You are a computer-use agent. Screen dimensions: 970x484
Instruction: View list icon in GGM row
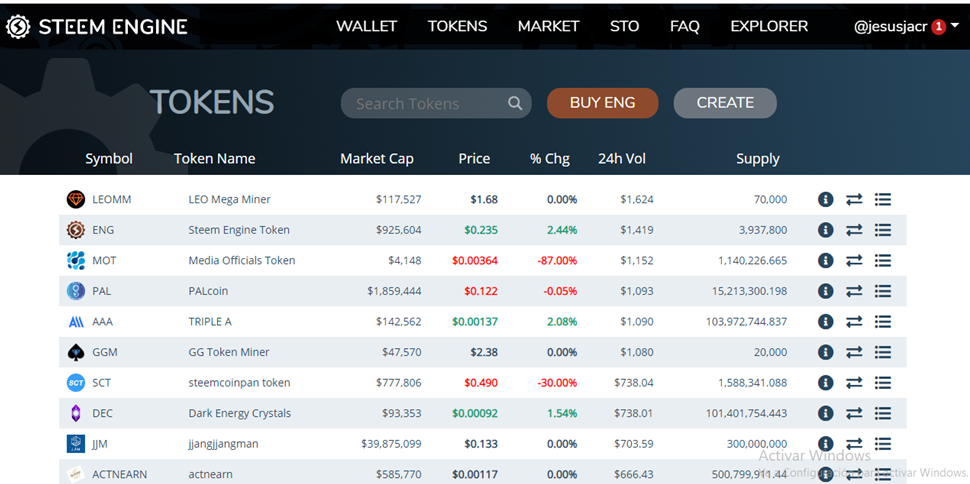pos(883,352)
